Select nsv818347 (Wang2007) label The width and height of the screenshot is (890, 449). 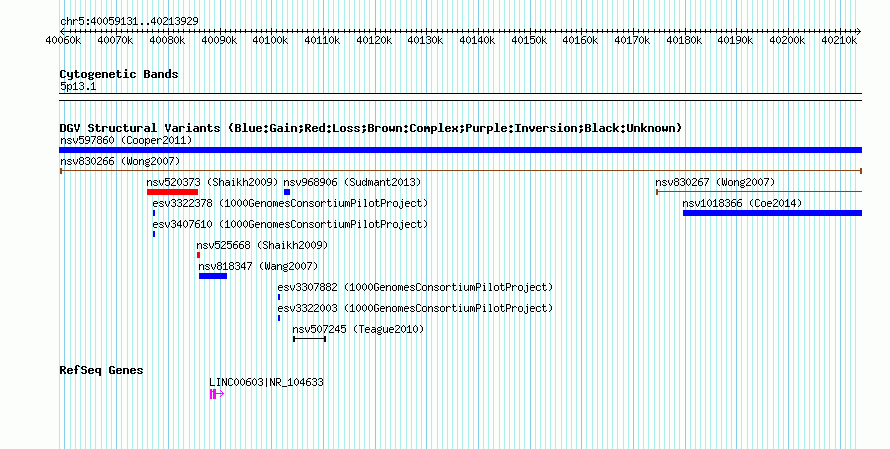click(x=258, y=266)
